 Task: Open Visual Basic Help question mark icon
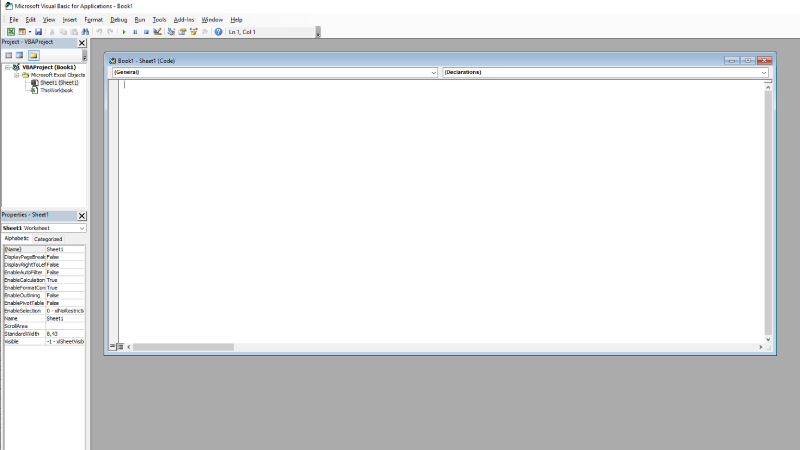click(218, 32)
